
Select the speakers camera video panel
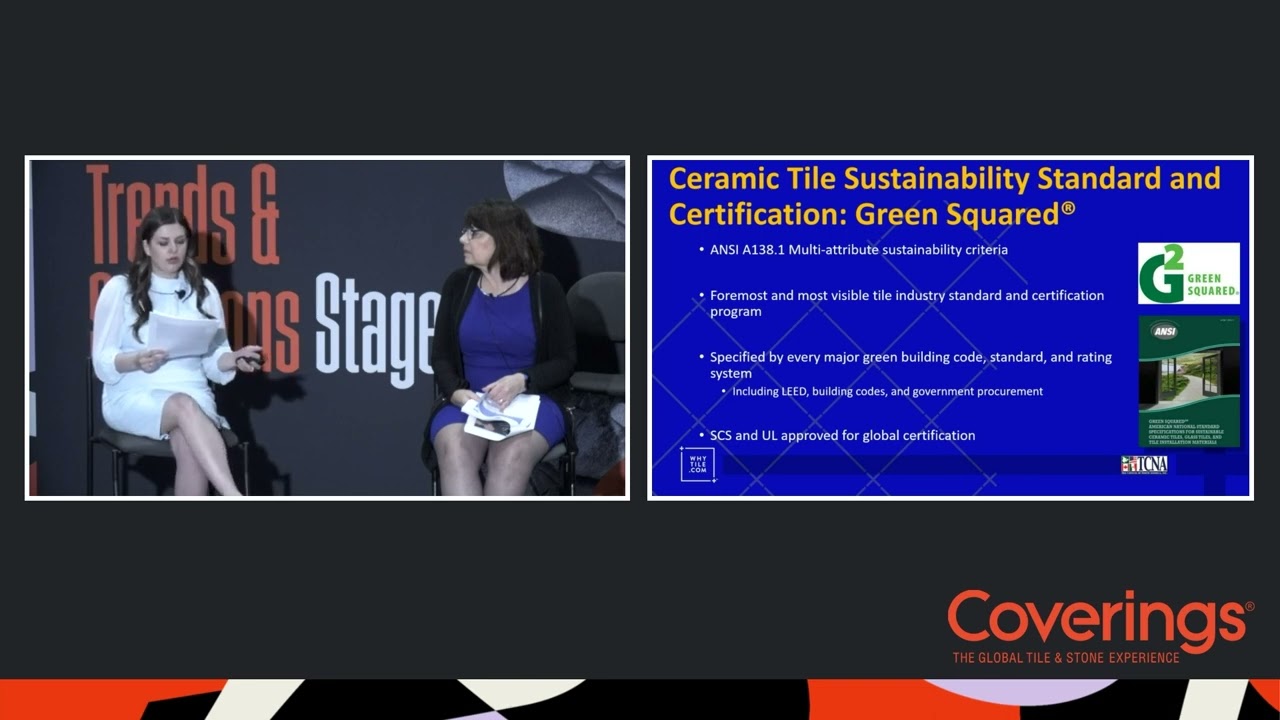[x=327, y=328]
